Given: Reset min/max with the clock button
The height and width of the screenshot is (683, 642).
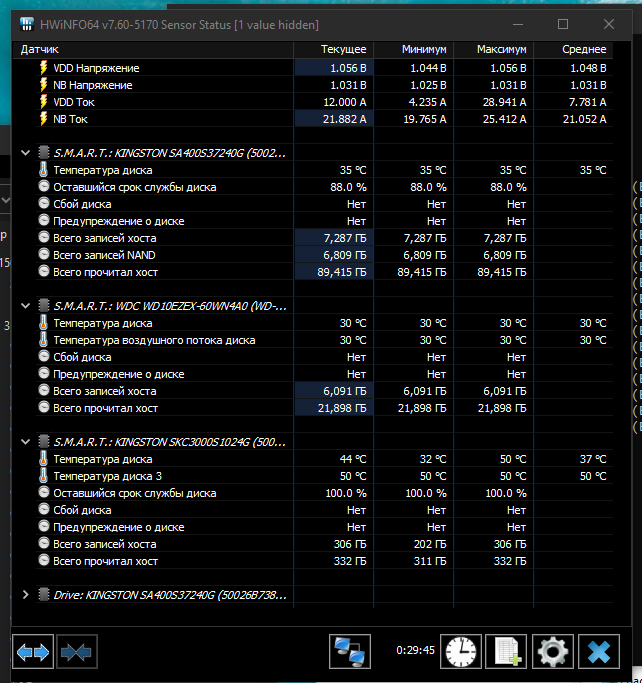Looking at the screenshot, I should (461, 651).
